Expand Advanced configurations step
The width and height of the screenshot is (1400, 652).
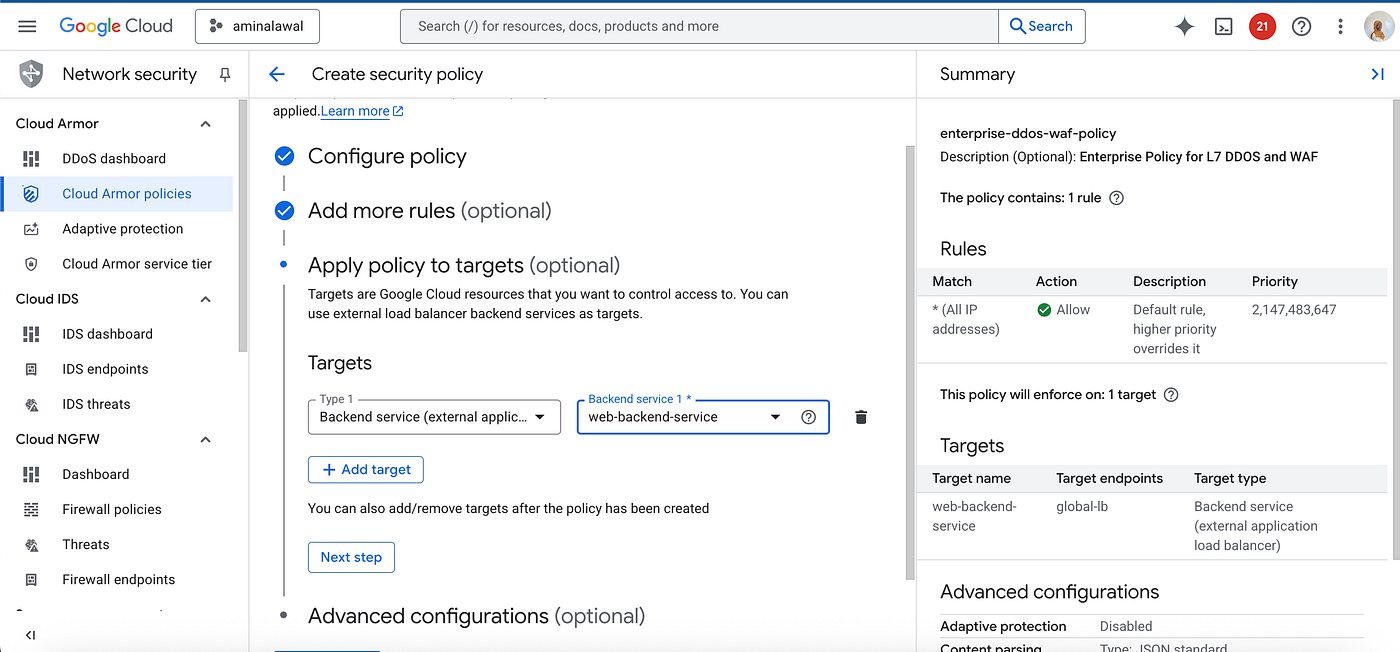tap(476, 616)
